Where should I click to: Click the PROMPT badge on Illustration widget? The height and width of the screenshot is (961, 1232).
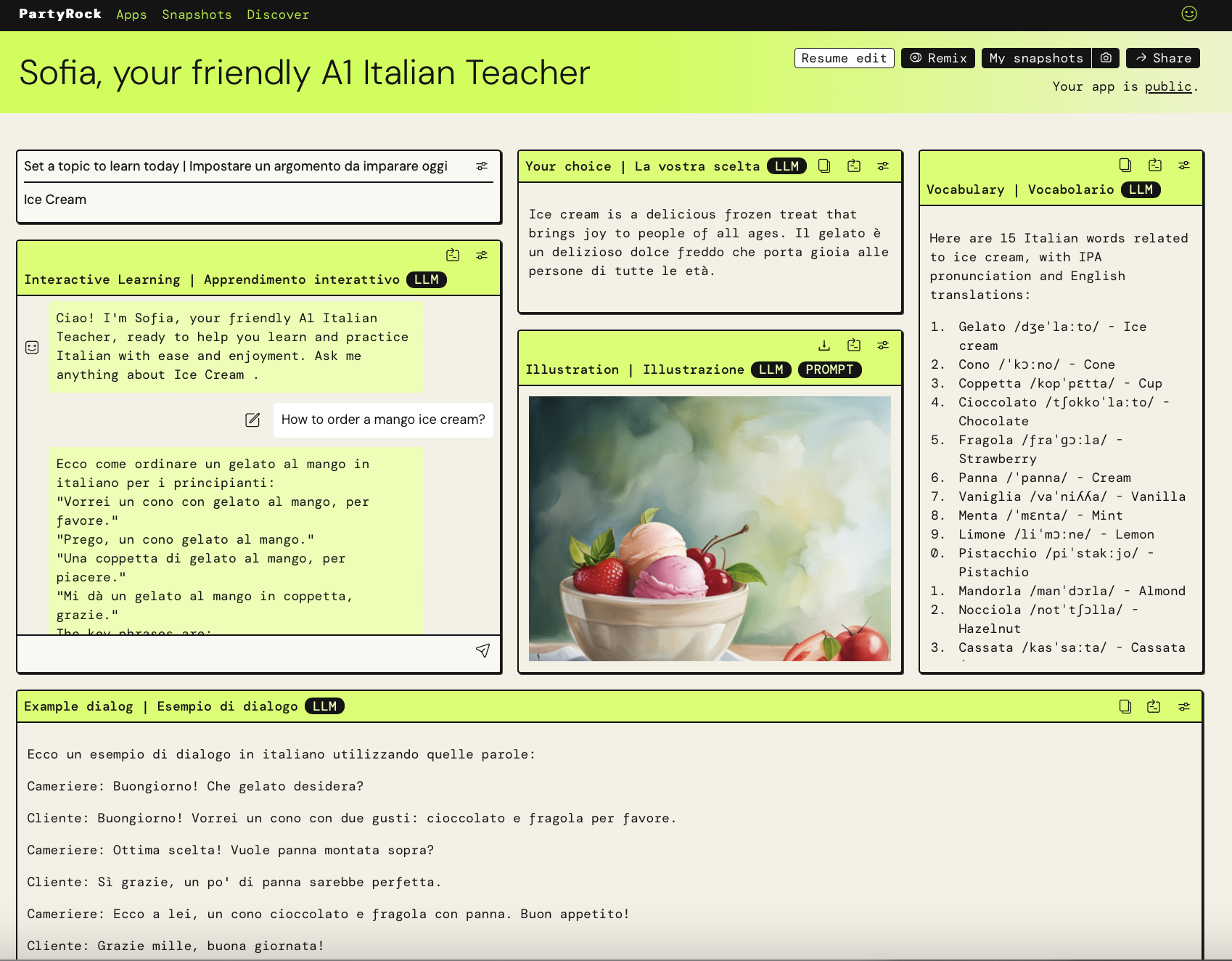click(829, 369)
